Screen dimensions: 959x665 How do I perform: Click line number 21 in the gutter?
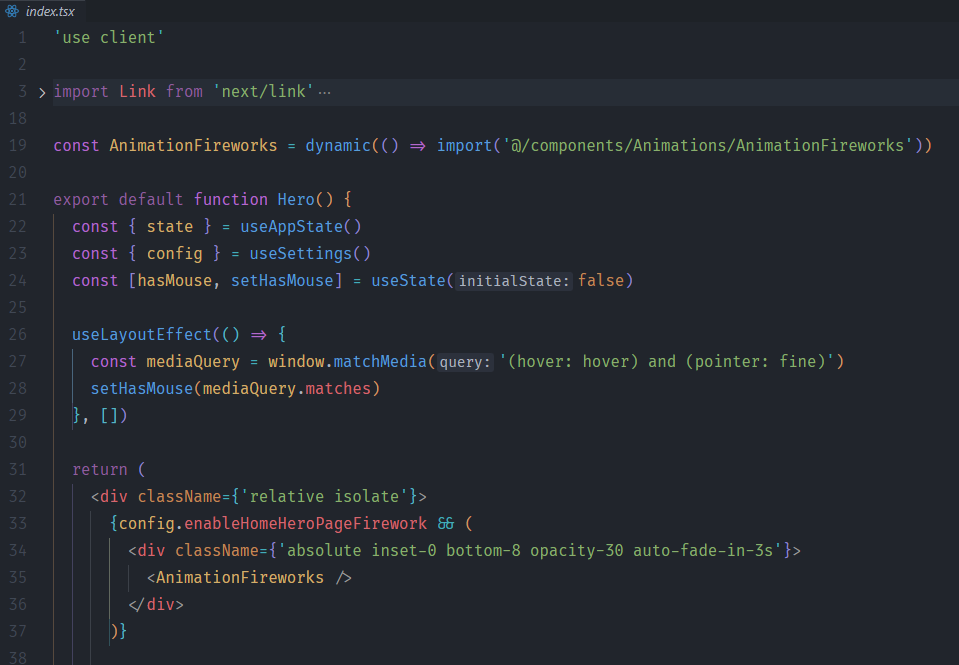pyautogui.click(x=18, y=199)
